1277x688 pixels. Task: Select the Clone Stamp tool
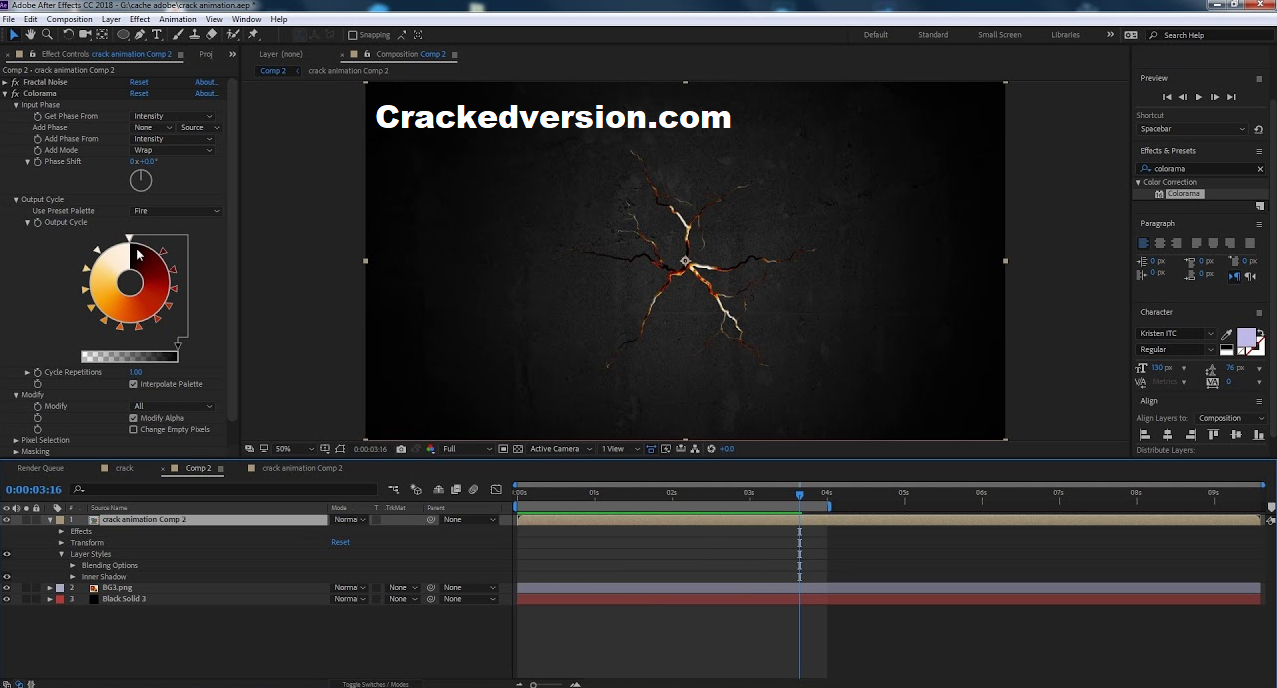(x=195, y=35)
